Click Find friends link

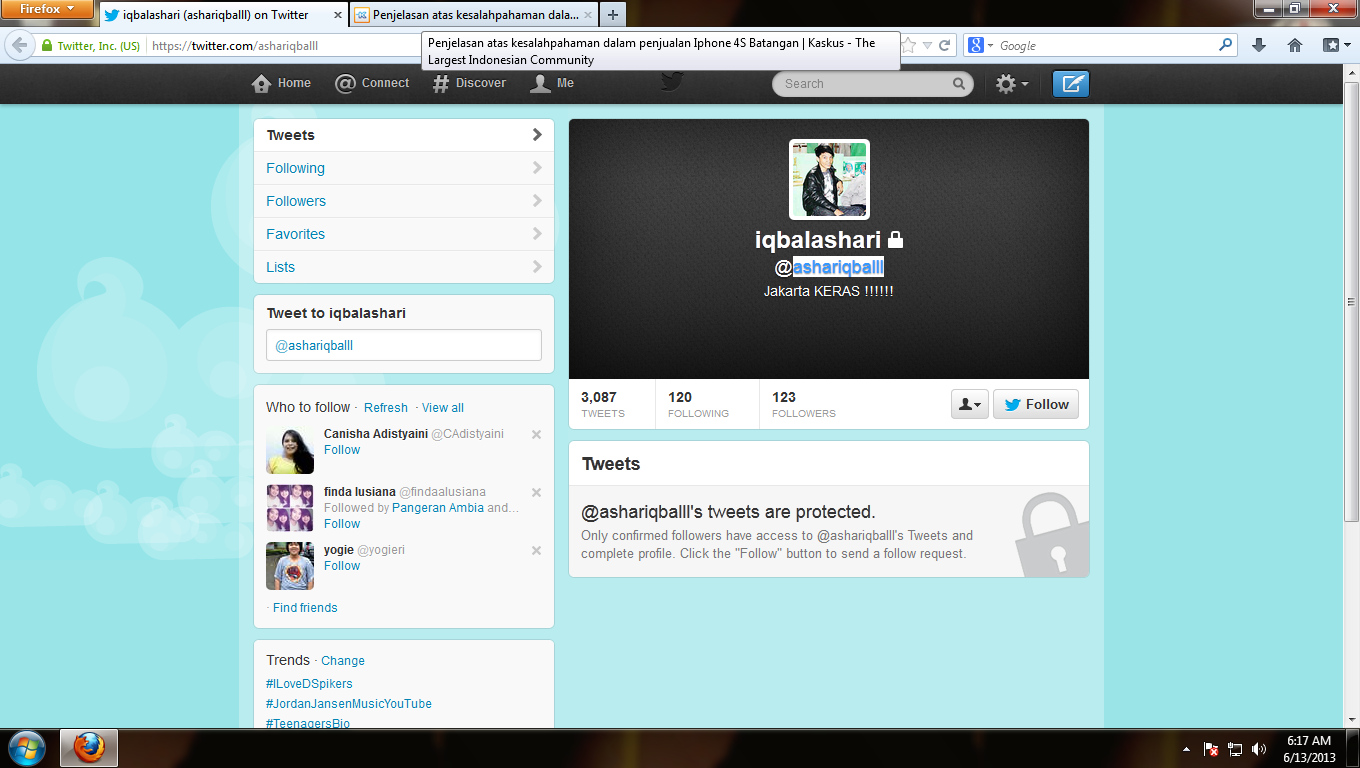coord(305,608)
